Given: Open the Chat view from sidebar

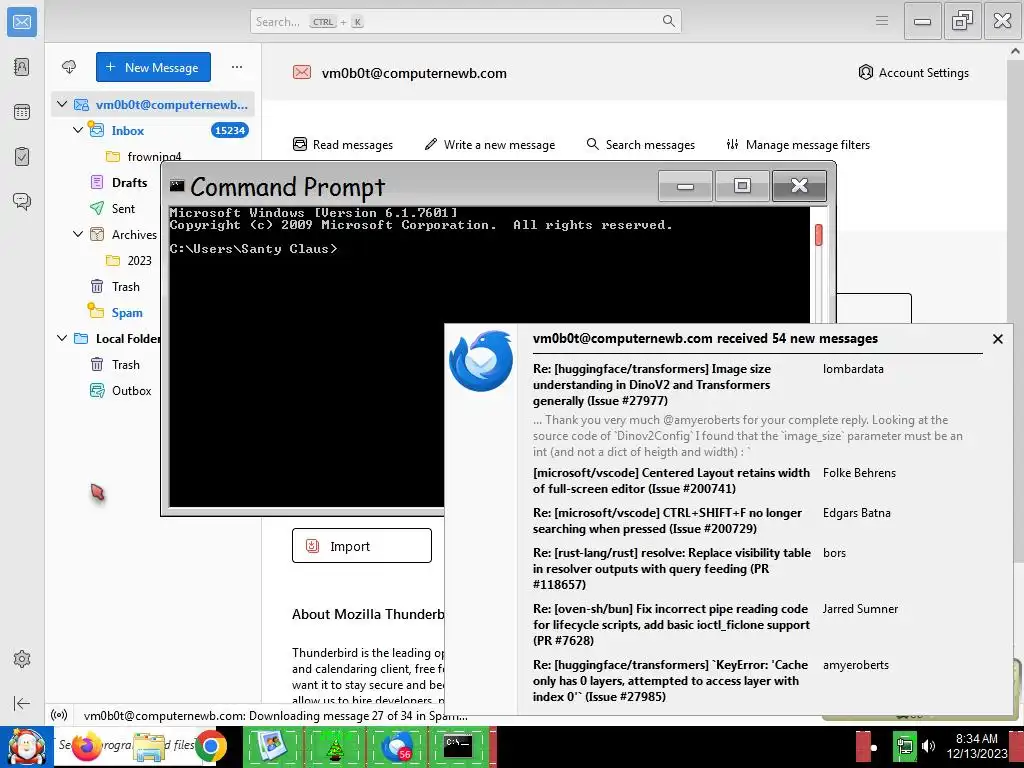Looking at the screenshot, I should (x=22, y=201).
